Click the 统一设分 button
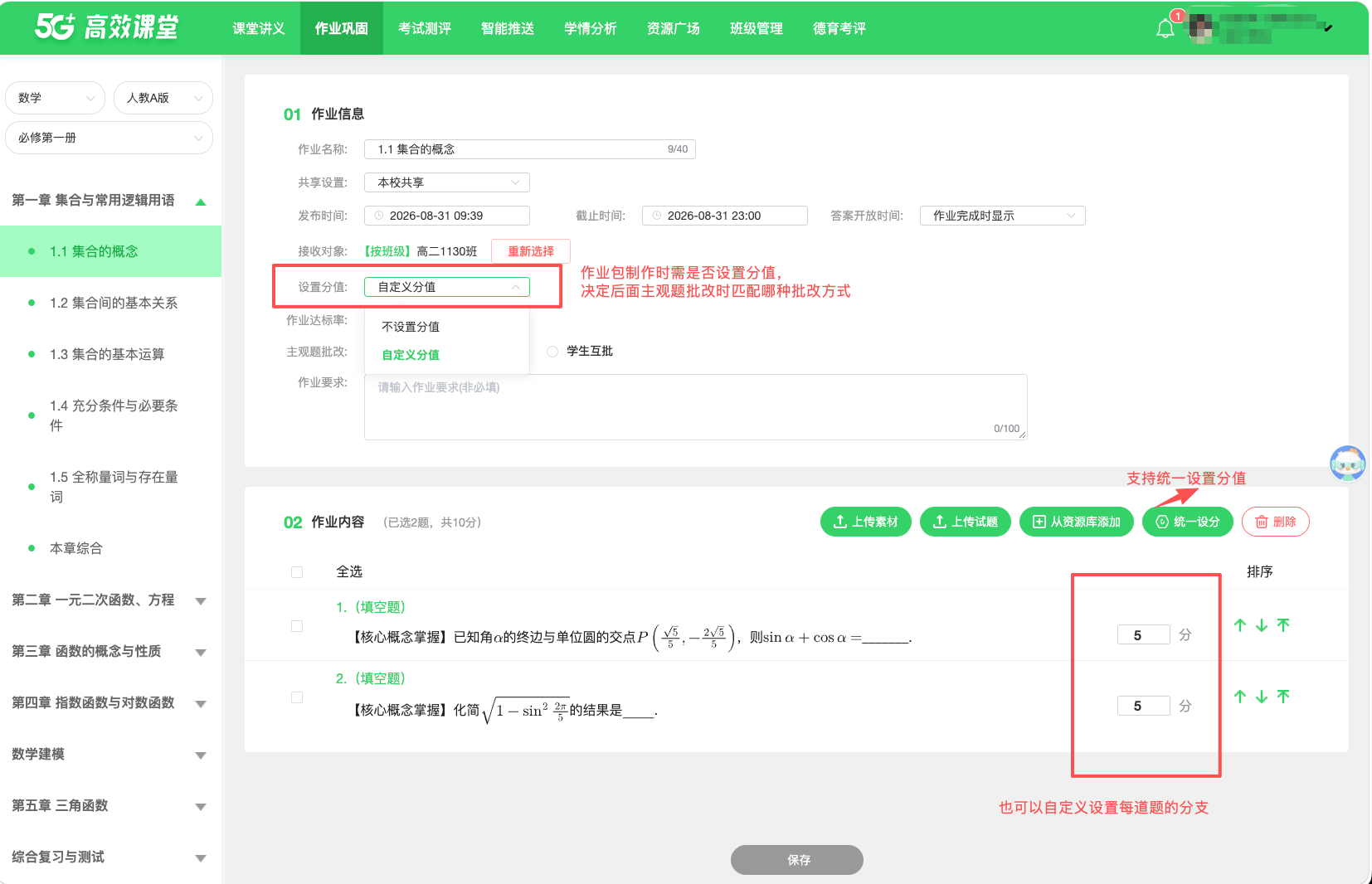Viewport: 1372px width, 884px height. coord(1188,522)
